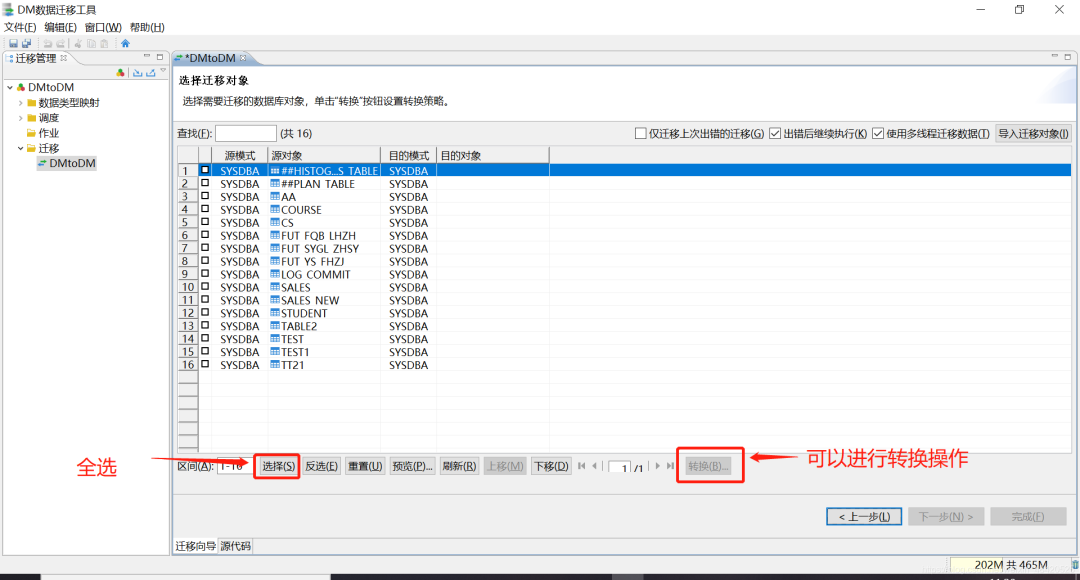Click the 预览(P)... button
1080x580 pixels.
click(x=413, y=466)
